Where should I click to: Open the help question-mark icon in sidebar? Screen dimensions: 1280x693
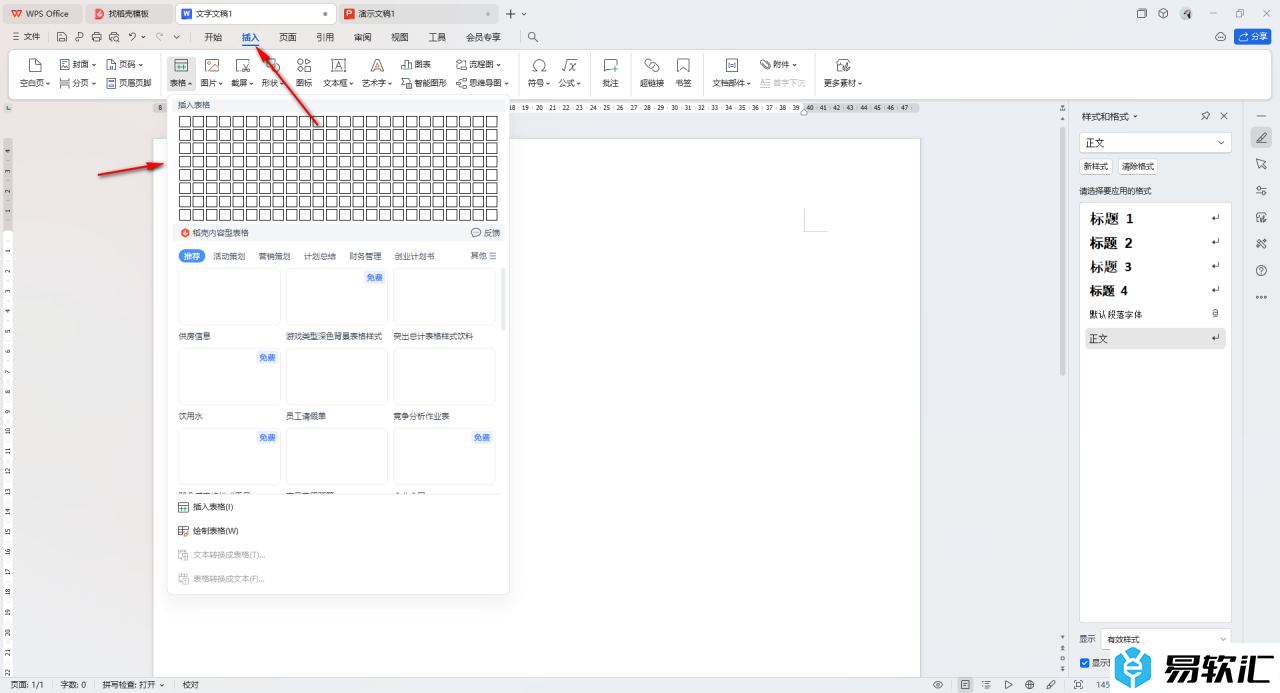(x=1261, y=270)
